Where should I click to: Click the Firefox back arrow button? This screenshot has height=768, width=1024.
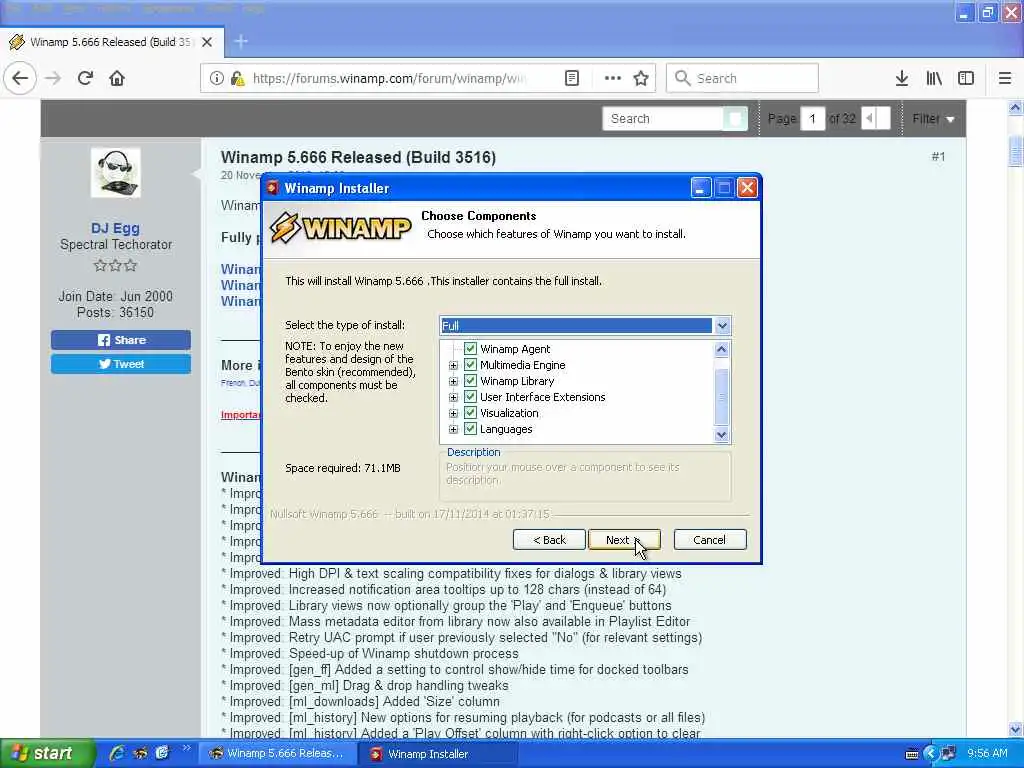click(20, 78)
